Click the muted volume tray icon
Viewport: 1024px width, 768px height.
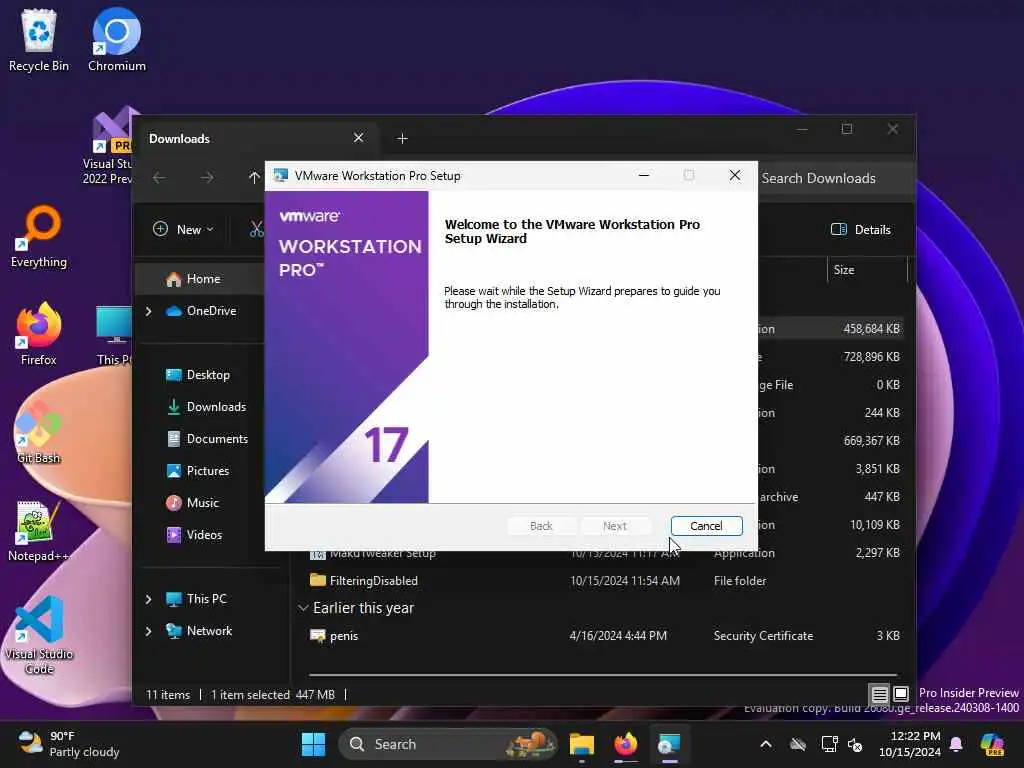(x=855, y=744)
